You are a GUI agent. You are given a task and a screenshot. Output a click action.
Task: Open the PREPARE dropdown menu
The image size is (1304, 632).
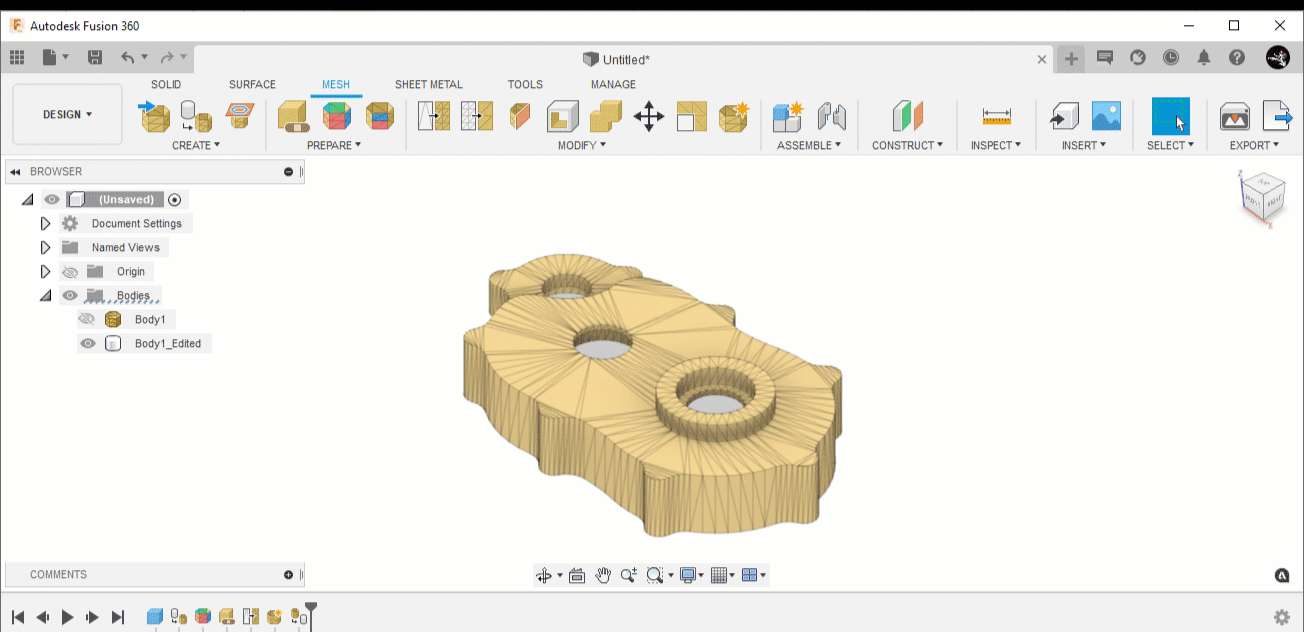[x=335, y=146]
